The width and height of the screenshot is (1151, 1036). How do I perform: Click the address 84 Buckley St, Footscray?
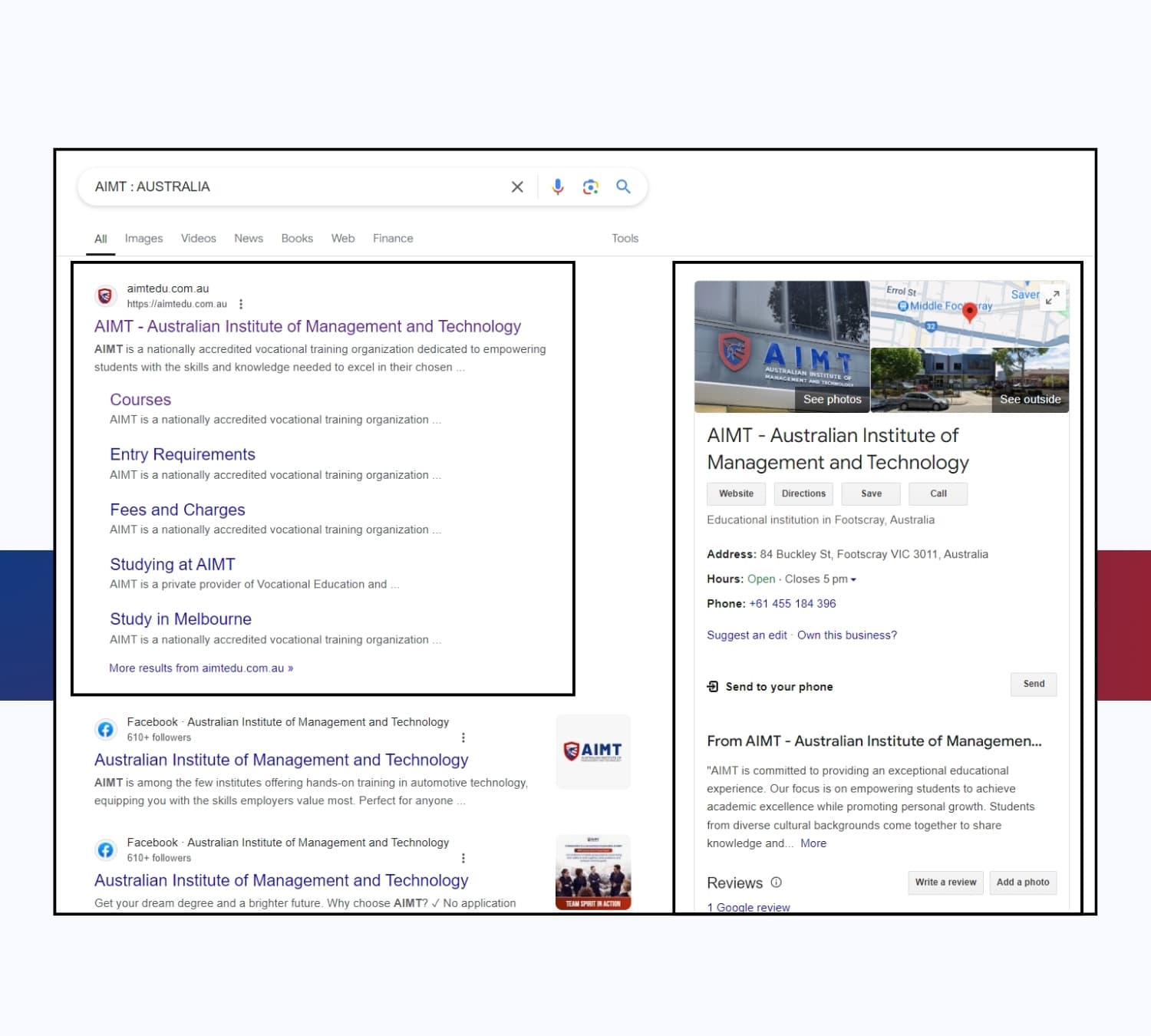click(x=874, y=554)
